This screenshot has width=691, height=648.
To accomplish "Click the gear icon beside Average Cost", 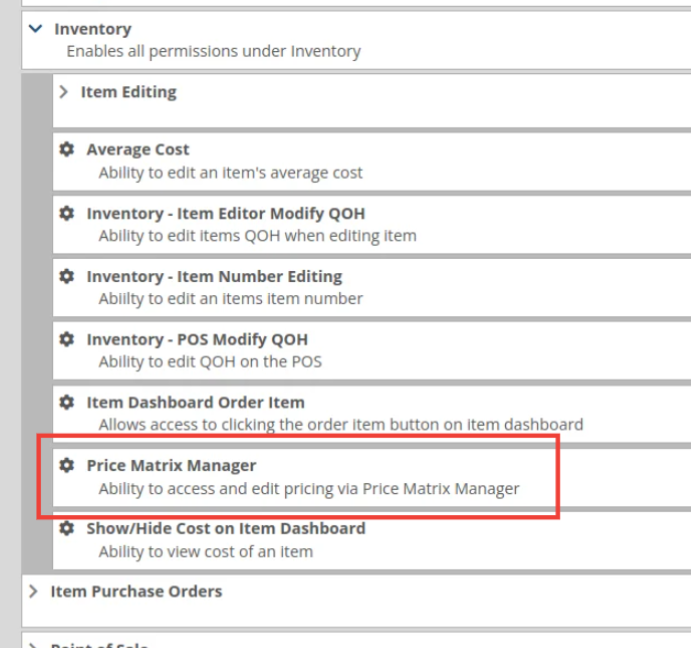I will click(67, 149).
